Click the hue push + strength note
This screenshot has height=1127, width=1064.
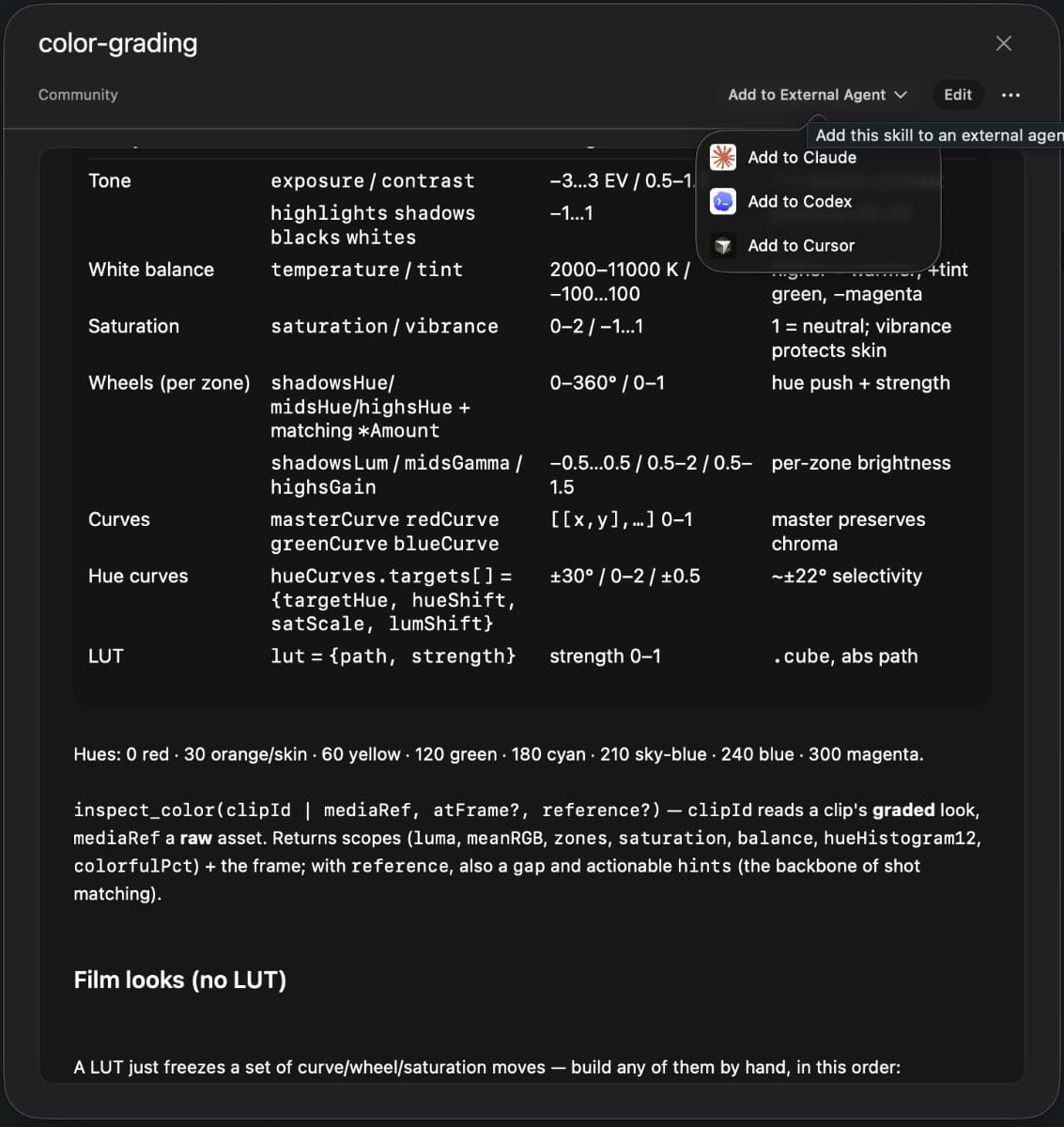tap(861, 383)
